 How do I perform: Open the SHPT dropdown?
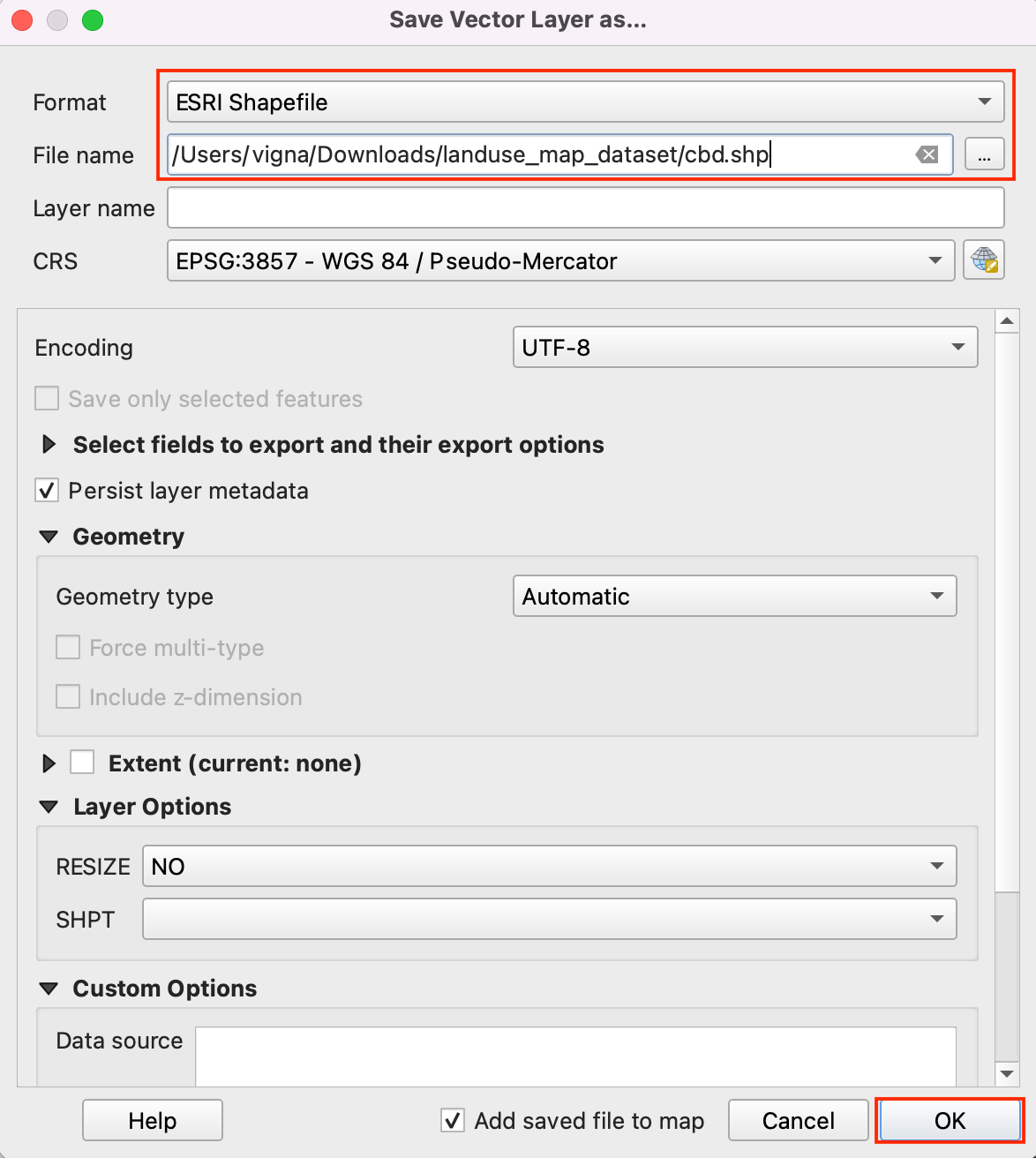click(549, 920)
